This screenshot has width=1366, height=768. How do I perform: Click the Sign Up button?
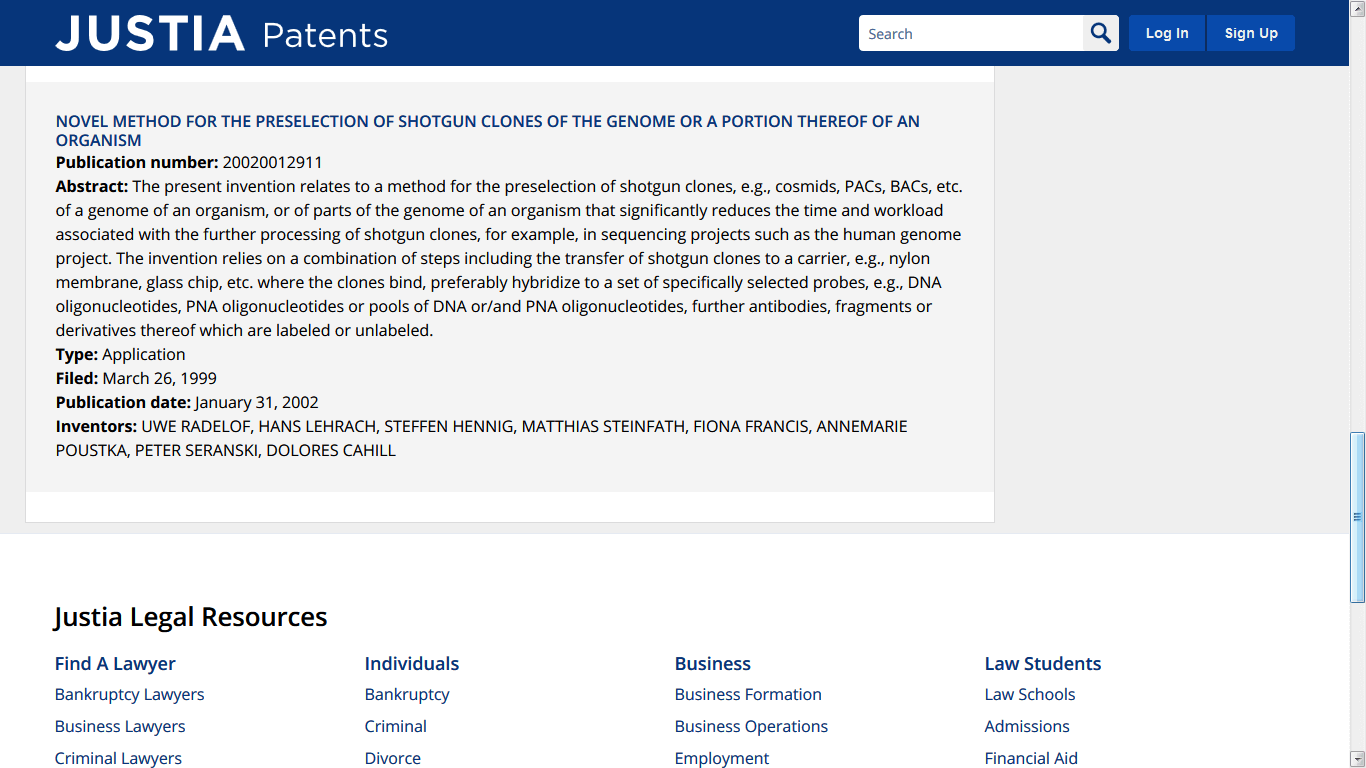(x=1251, y=33)
